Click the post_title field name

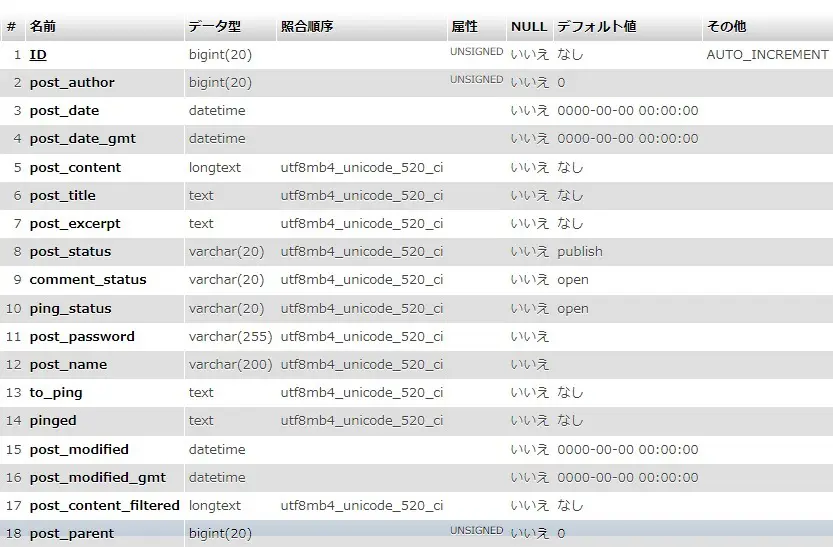tap(63, 196)
